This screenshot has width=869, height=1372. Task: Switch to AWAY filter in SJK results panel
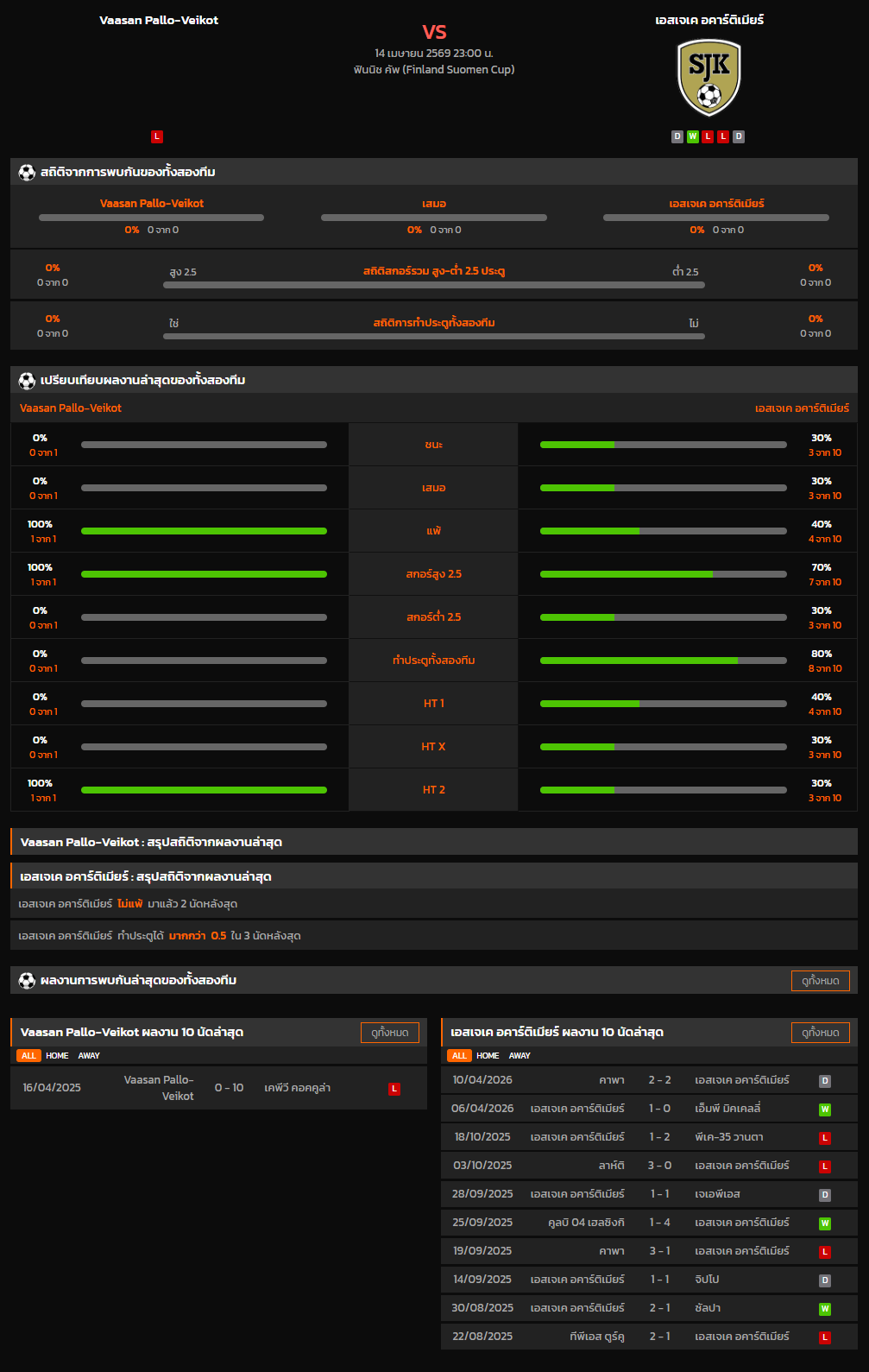click(x=520, y=1055)
